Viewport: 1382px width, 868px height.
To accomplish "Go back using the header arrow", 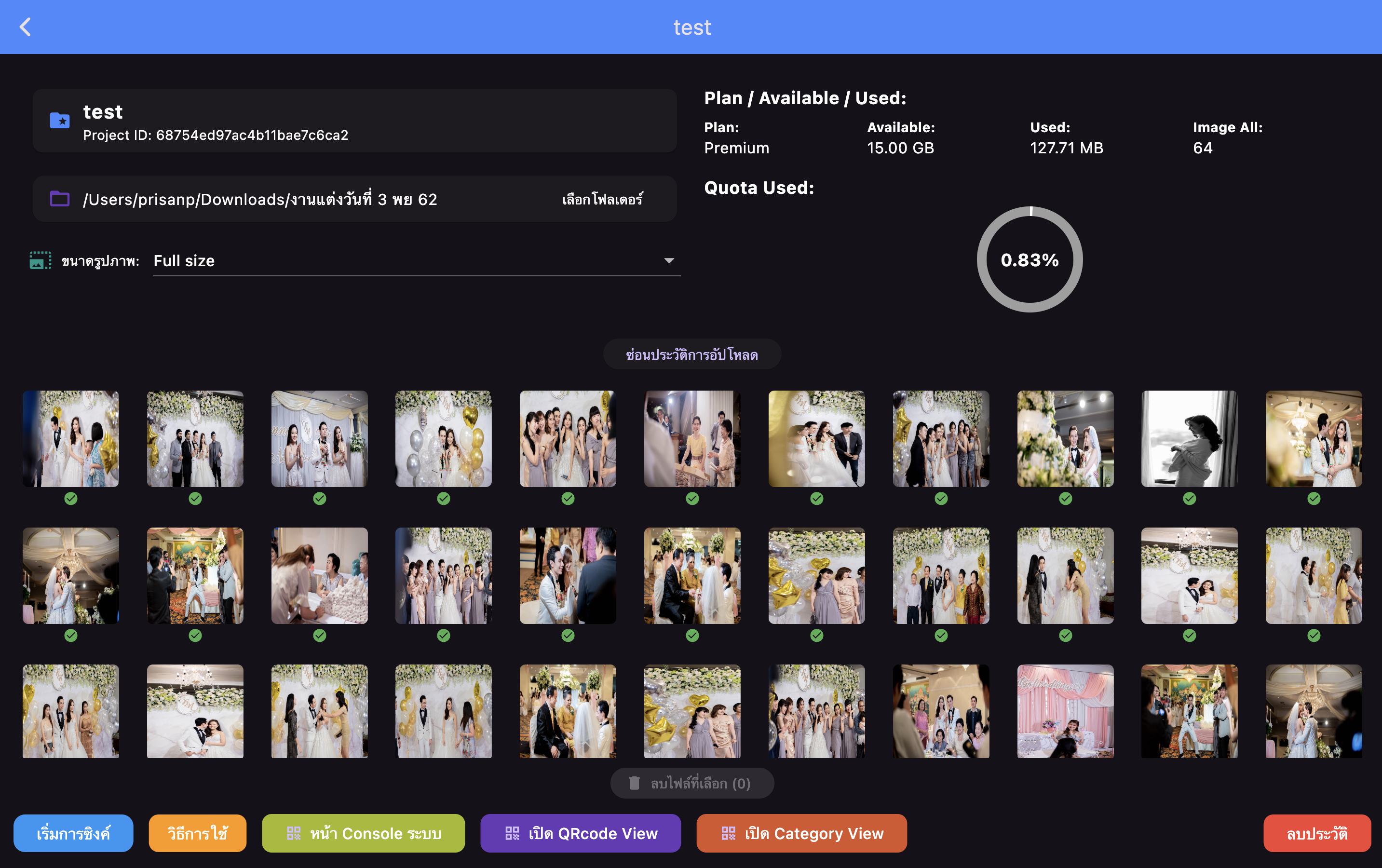I will coord(25,27).
